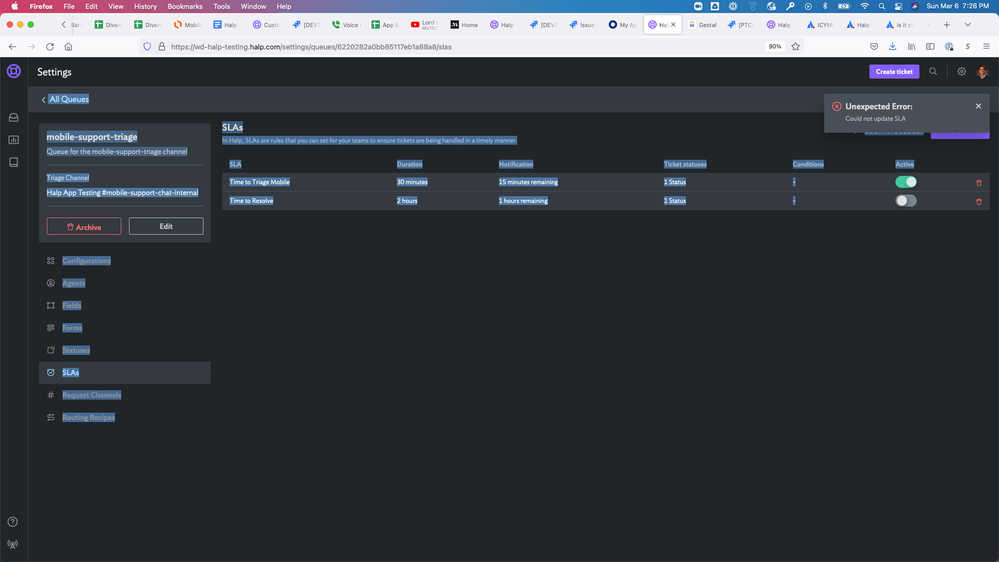Open the Firefox File menu
The image size is (999, 562).
coord(69,6)
